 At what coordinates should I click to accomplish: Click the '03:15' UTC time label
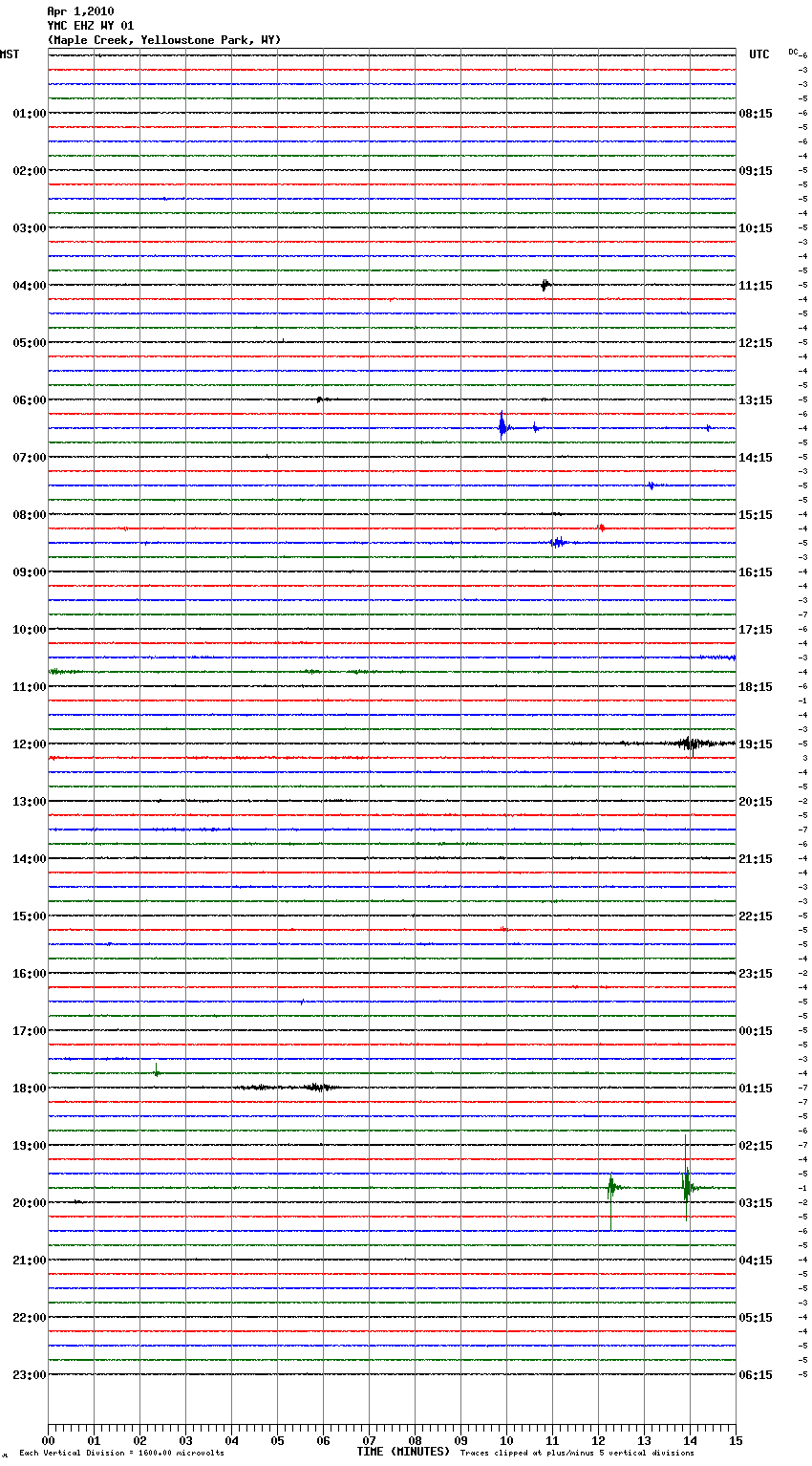[x=756, y=1203]
